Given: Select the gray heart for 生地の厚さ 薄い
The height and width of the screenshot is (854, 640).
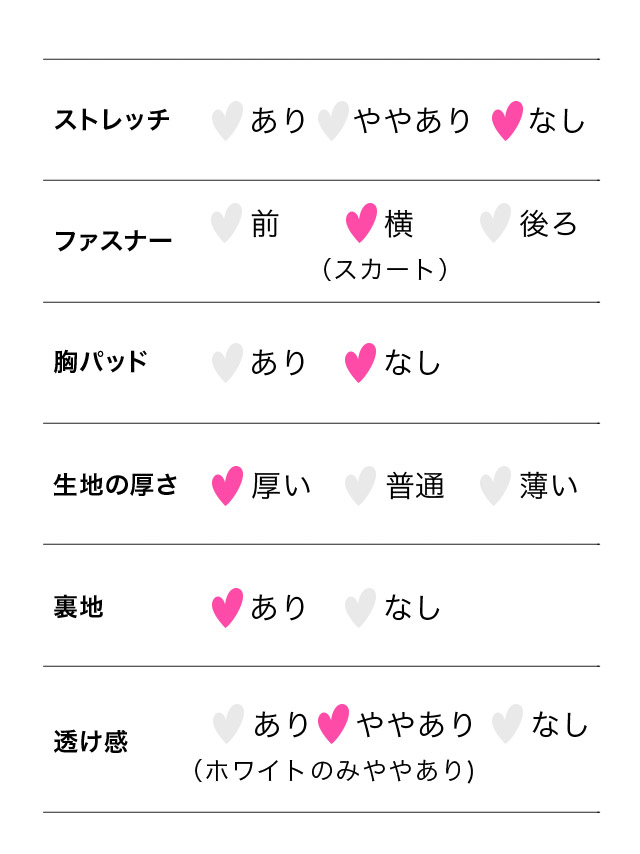Looking at the screenshot, I should [495, 486].
